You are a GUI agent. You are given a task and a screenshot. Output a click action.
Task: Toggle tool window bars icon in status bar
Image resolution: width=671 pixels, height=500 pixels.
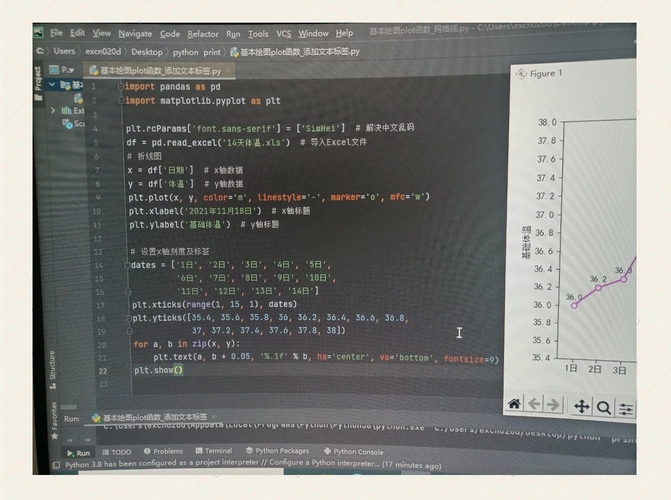(x=56, y=465)
